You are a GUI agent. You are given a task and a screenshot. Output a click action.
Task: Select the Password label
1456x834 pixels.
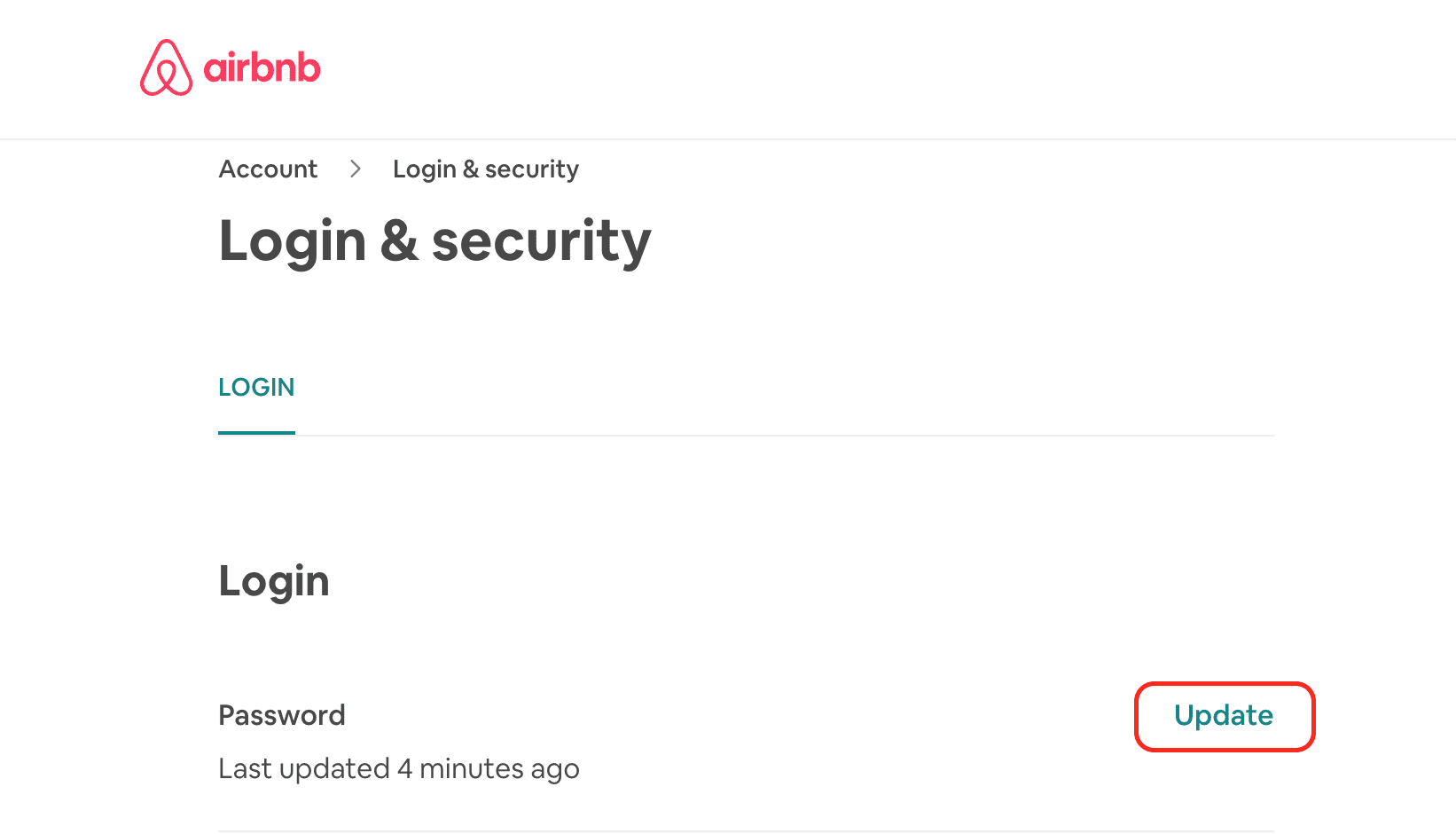[282, 715]
